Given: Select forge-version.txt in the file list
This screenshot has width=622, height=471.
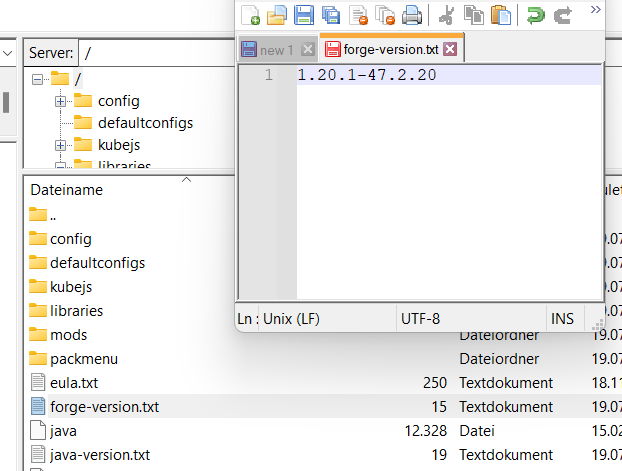Looking at the screenshot, I should 104,407.
